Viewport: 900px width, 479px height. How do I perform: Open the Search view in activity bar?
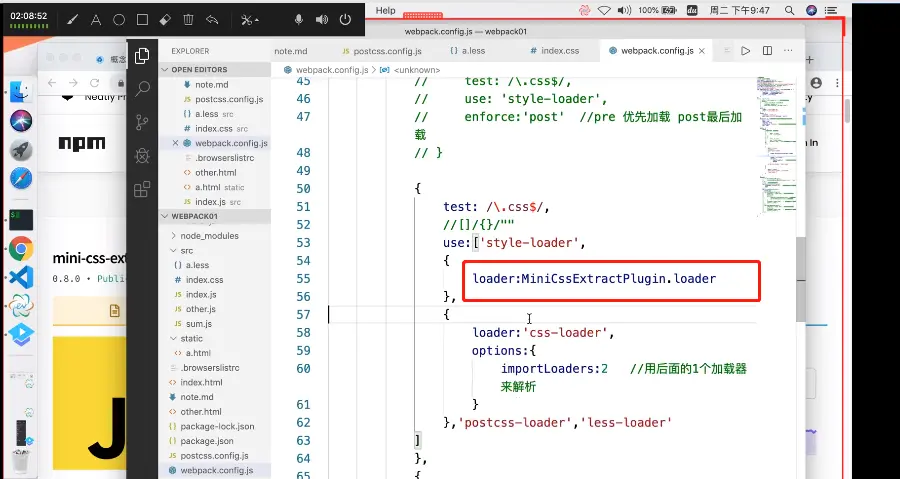(x=142, y=88)
